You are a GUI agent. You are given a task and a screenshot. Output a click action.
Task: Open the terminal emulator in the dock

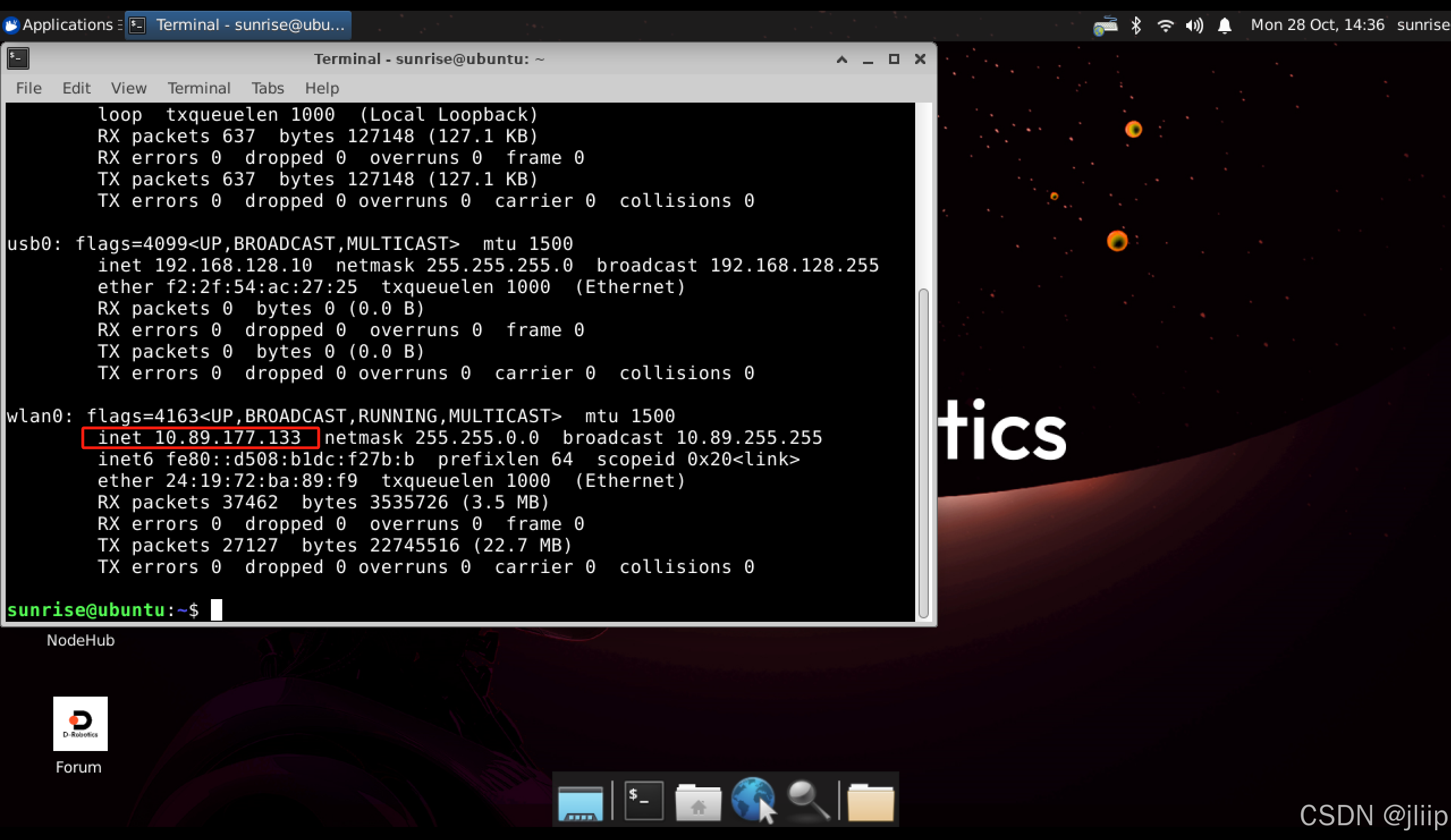[643, 800]
